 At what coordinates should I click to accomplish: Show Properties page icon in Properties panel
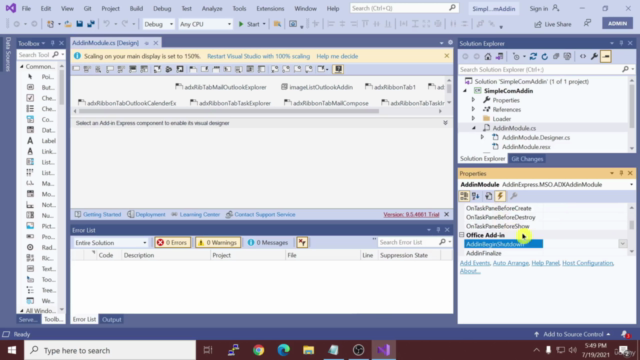(488, 196)
